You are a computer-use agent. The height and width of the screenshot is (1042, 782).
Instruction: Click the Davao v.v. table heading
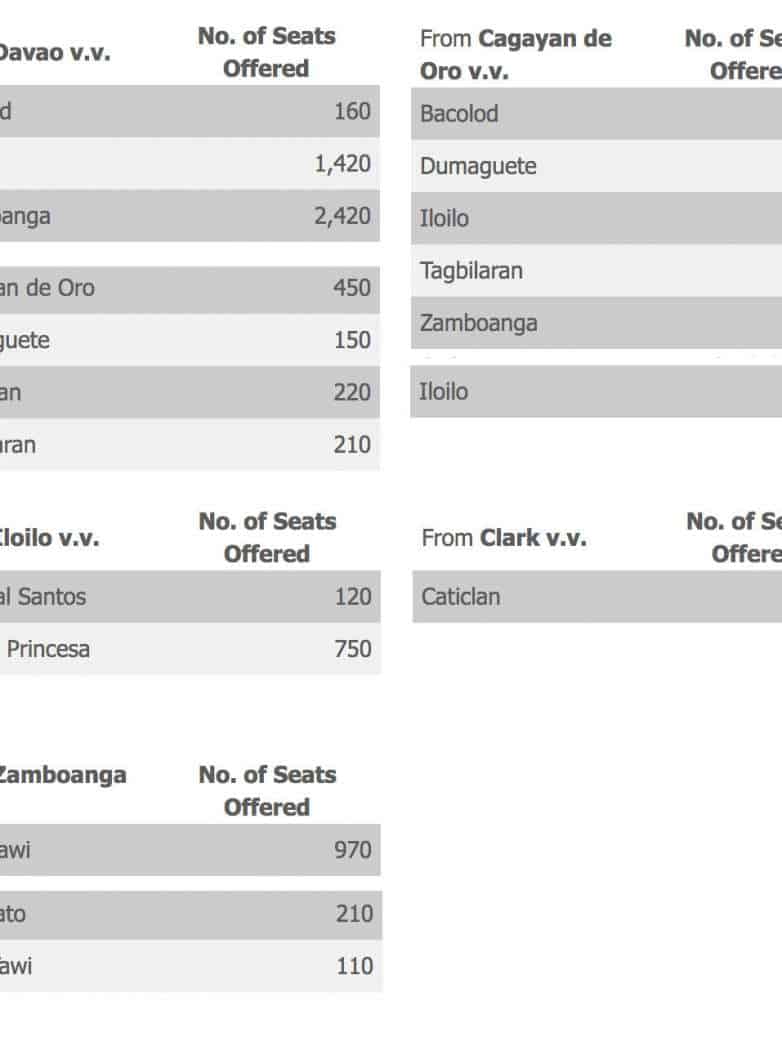(53, 52)
